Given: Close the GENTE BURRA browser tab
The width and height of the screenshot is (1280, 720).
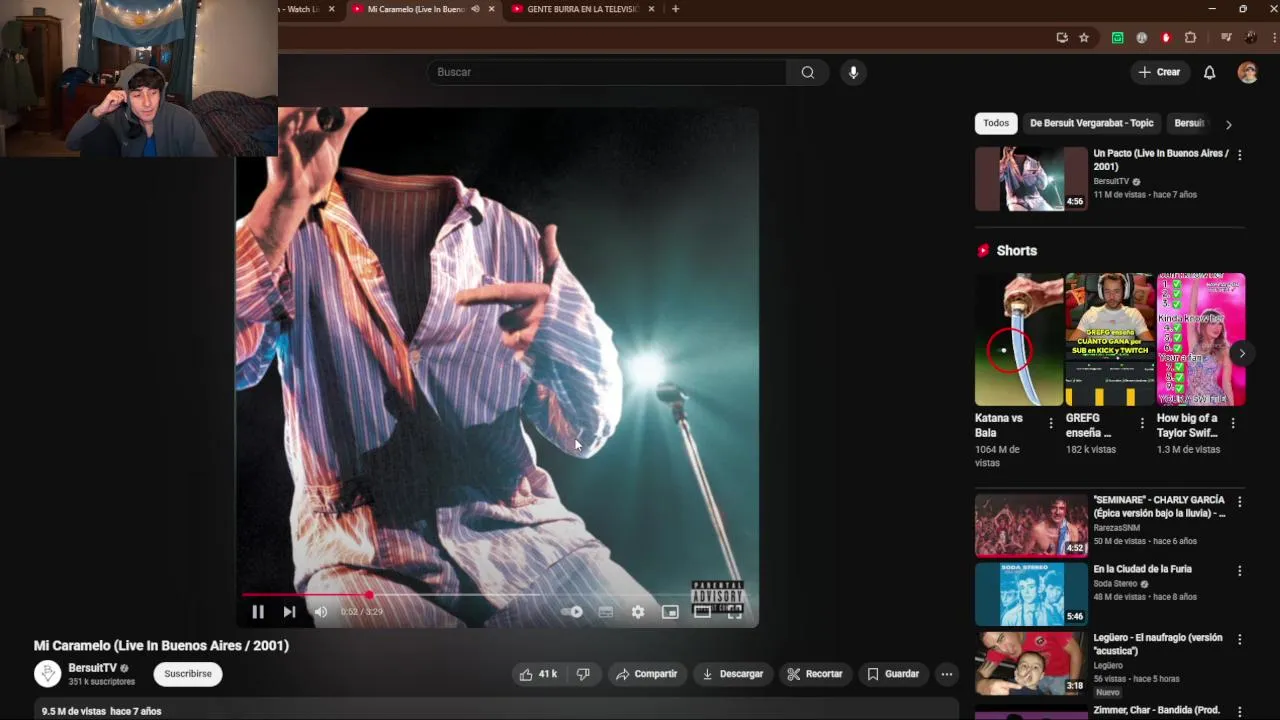Looking at the screenshot, I should point(652,9).
